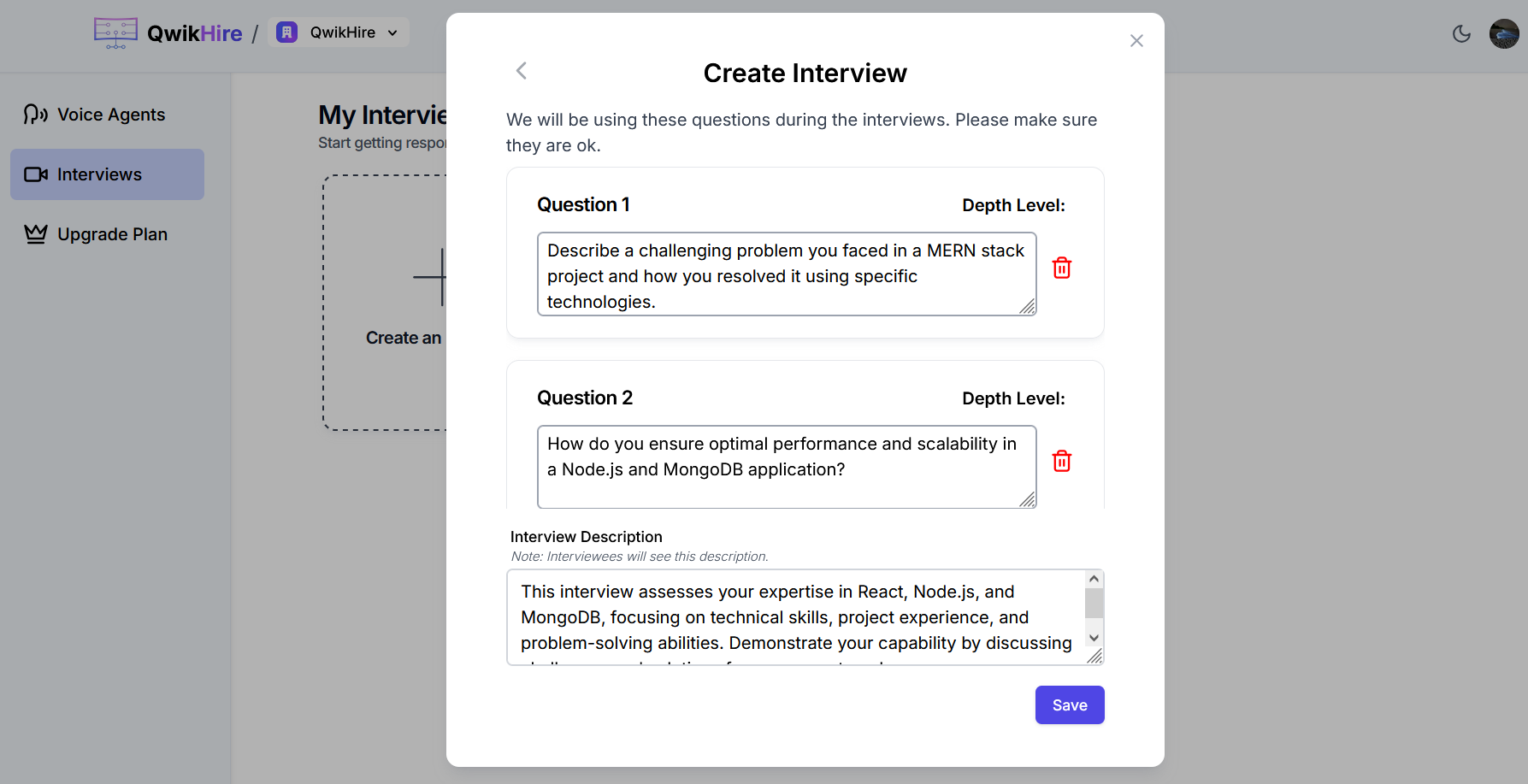Select the Voice Agents microphone icon
The image size is (1528, 784).
(34, 114)
